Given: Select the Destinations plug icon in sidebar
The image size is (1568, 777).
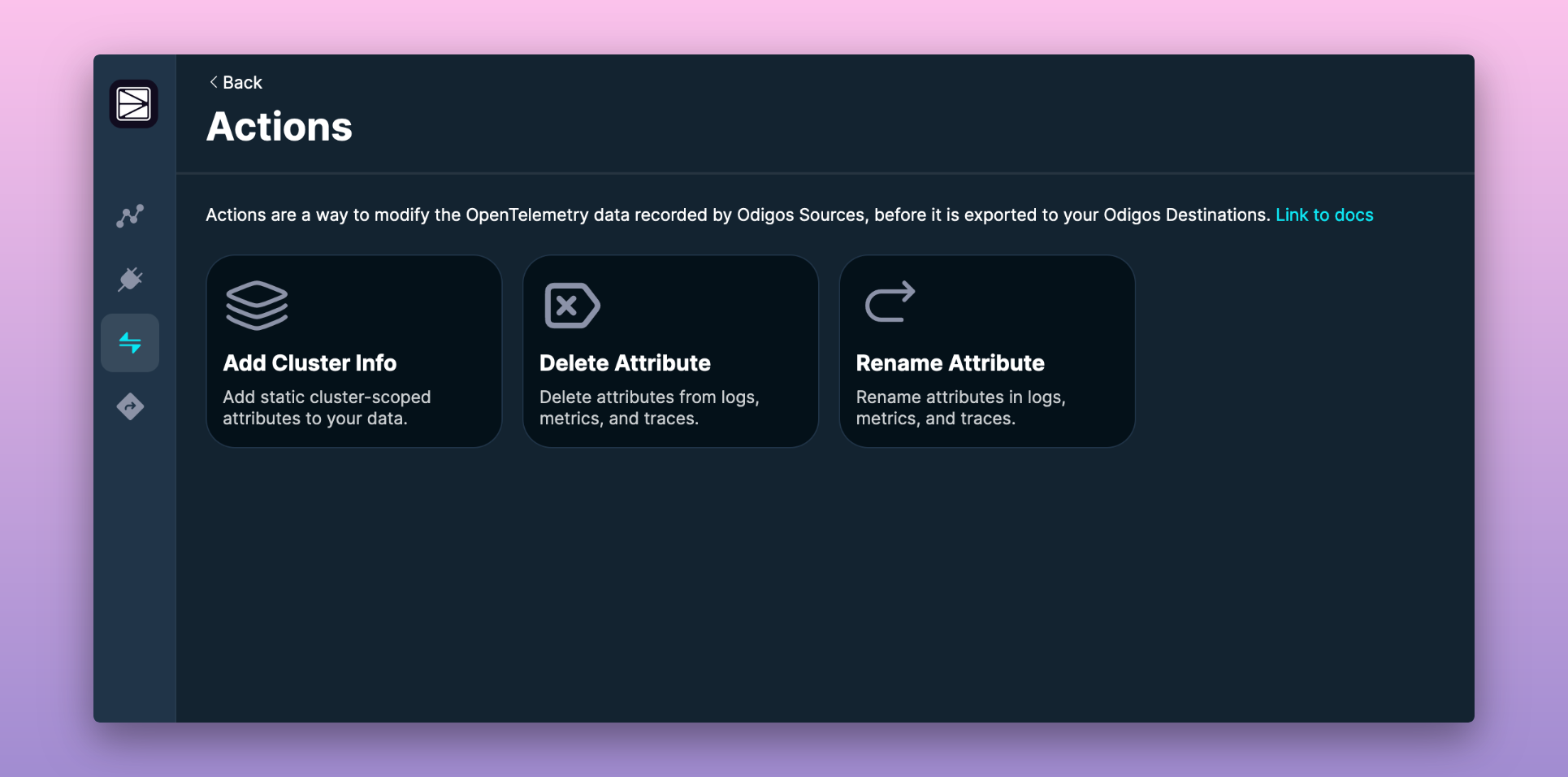Looking at the screenshot, I should (130, 279).
